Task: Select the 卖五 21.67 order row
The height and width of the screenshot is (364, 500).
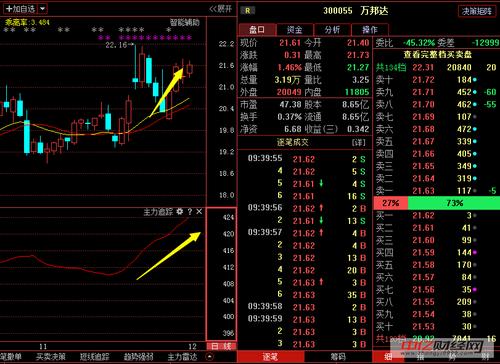Action: pyautogui.click(x=436, y=142)
